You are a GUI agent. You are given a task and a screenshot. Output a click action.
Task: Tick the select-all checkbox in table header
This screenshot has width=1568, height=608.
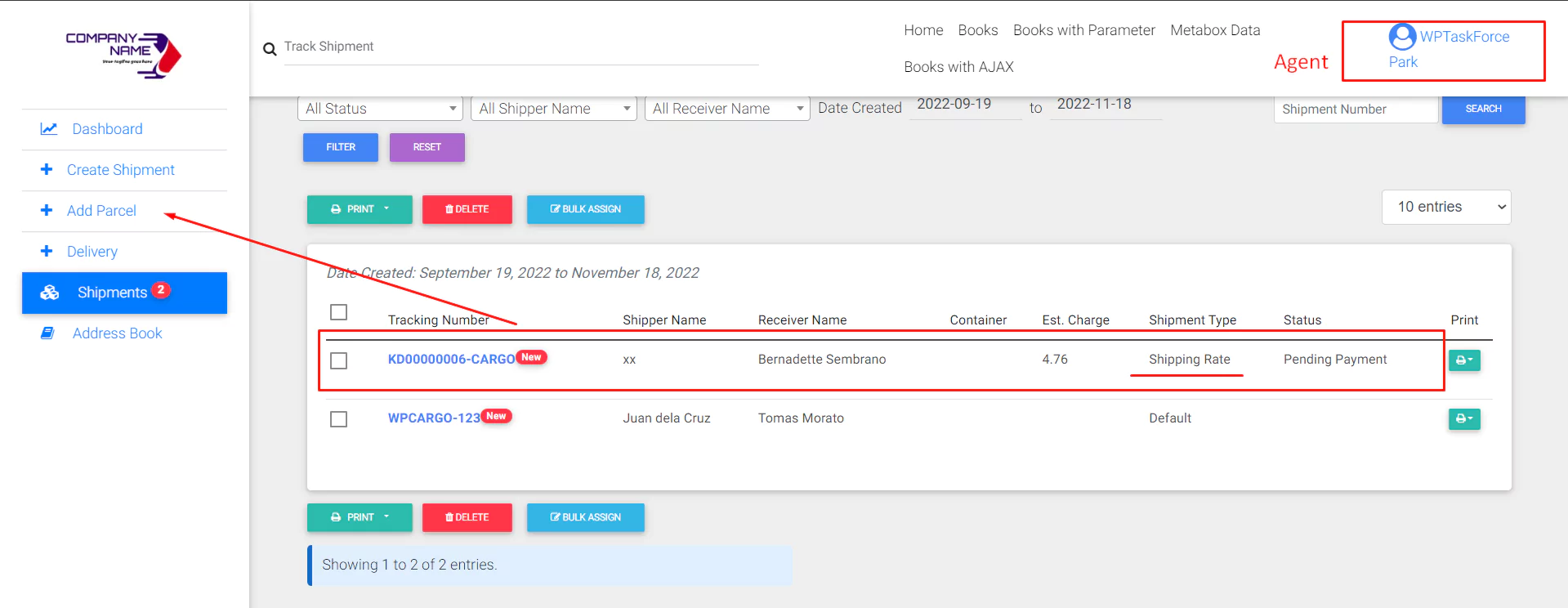point(338,312)
